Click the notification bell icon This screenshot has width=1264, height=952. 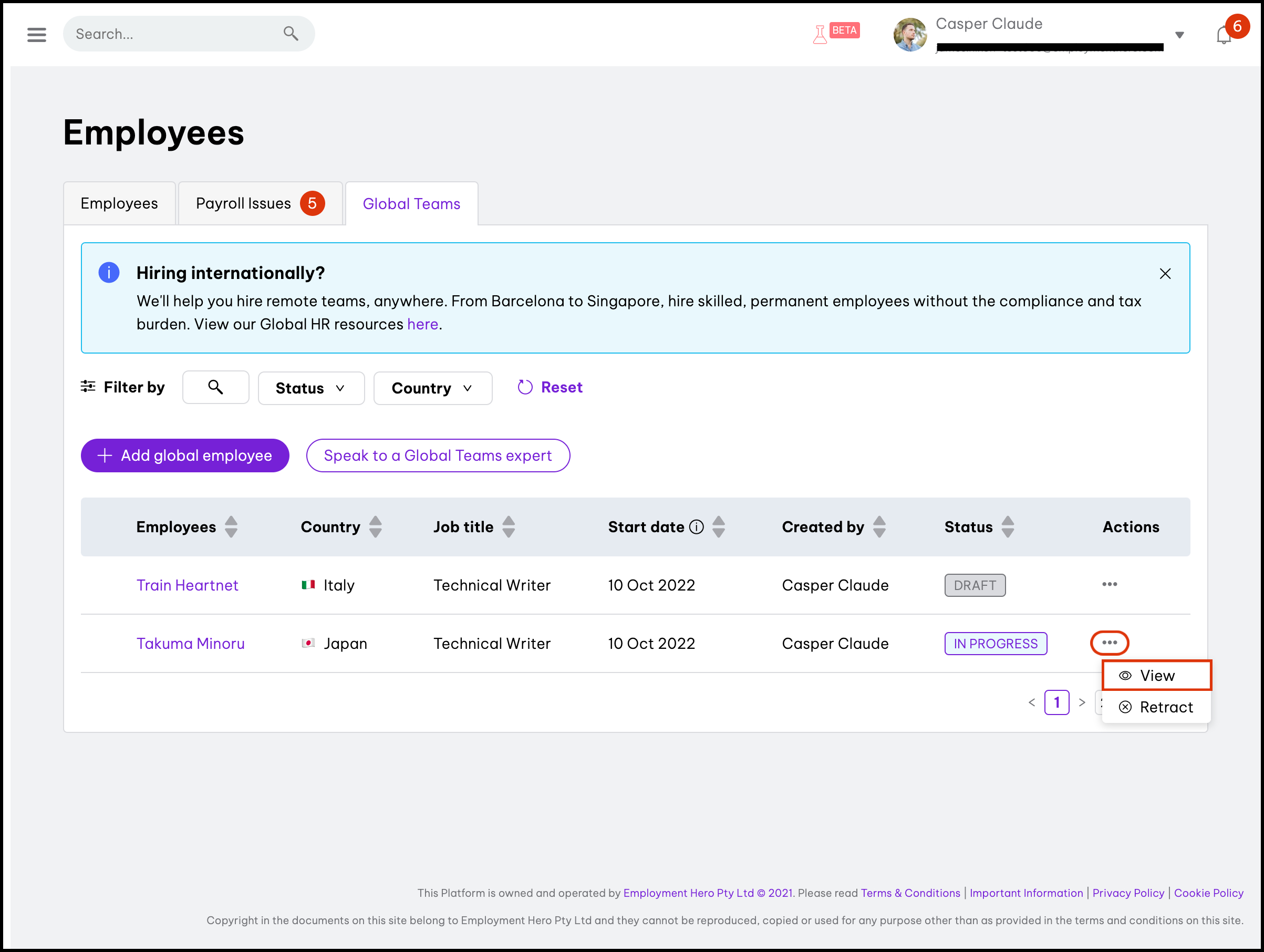[x=1223, y=35]
